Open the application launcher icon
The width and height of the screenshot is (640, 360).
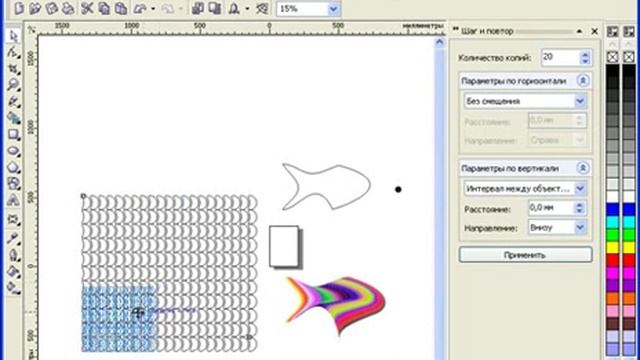click(x=234, y=8)
